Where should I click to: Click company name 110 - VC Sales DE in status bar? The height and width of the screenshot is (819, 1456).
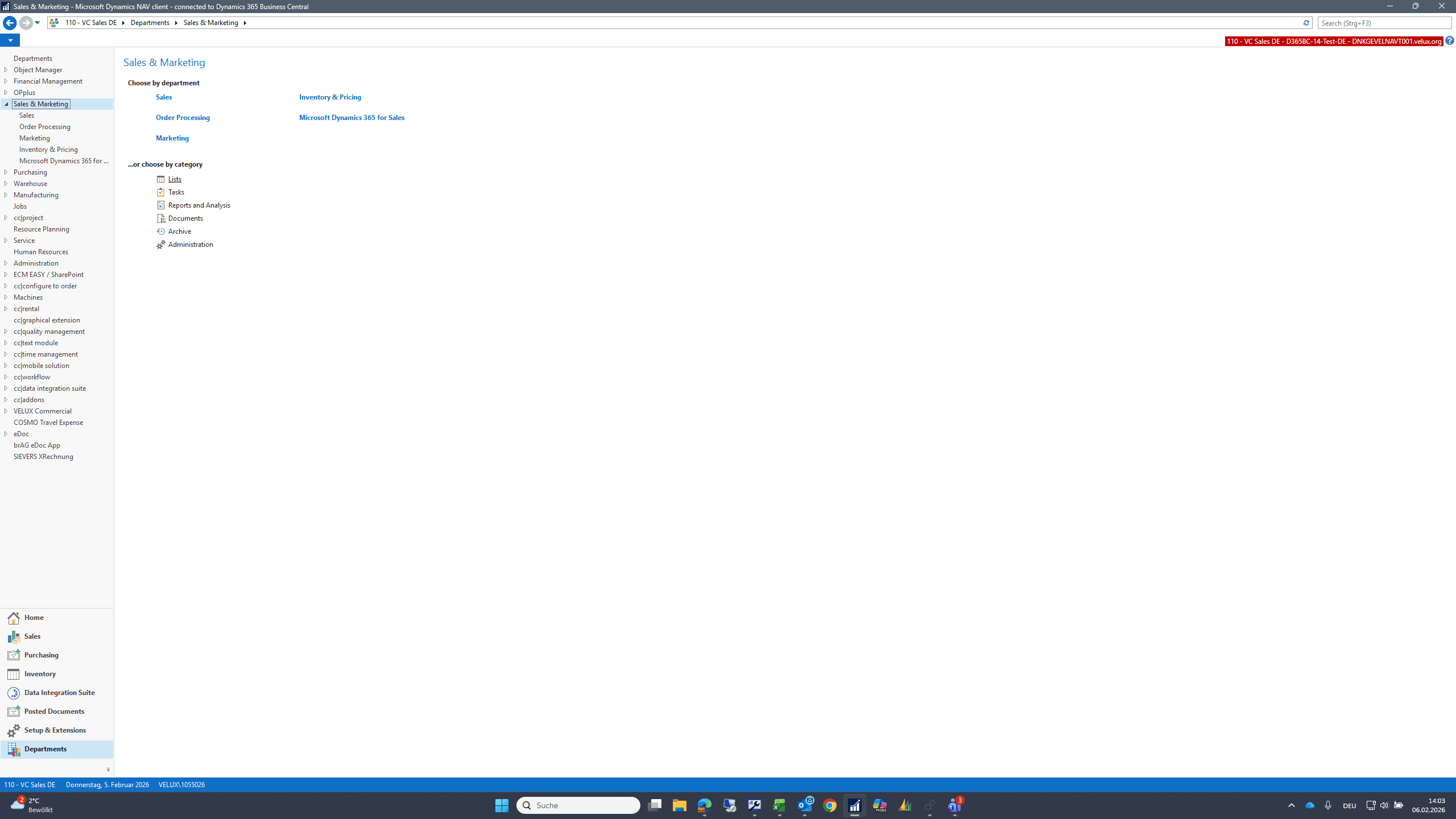[x=30, y=785]
